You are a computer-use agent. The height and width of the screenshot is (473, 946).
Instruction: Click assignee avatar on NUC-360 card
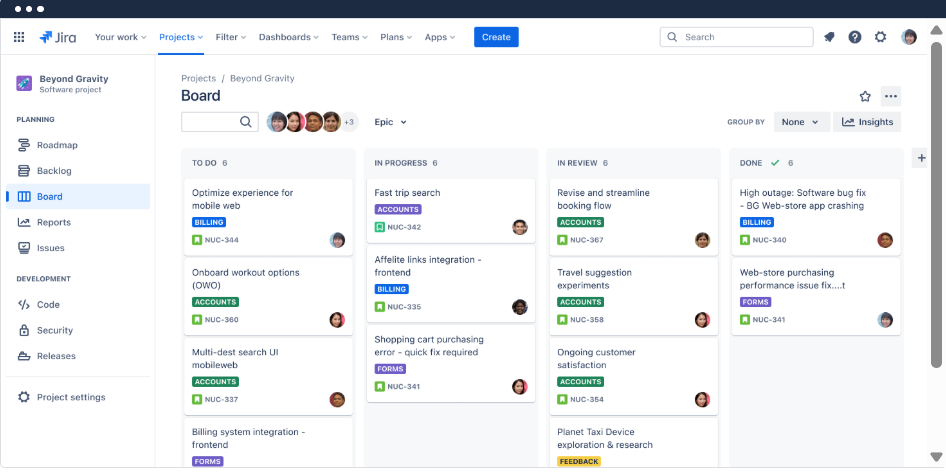[x=337, y=320]
